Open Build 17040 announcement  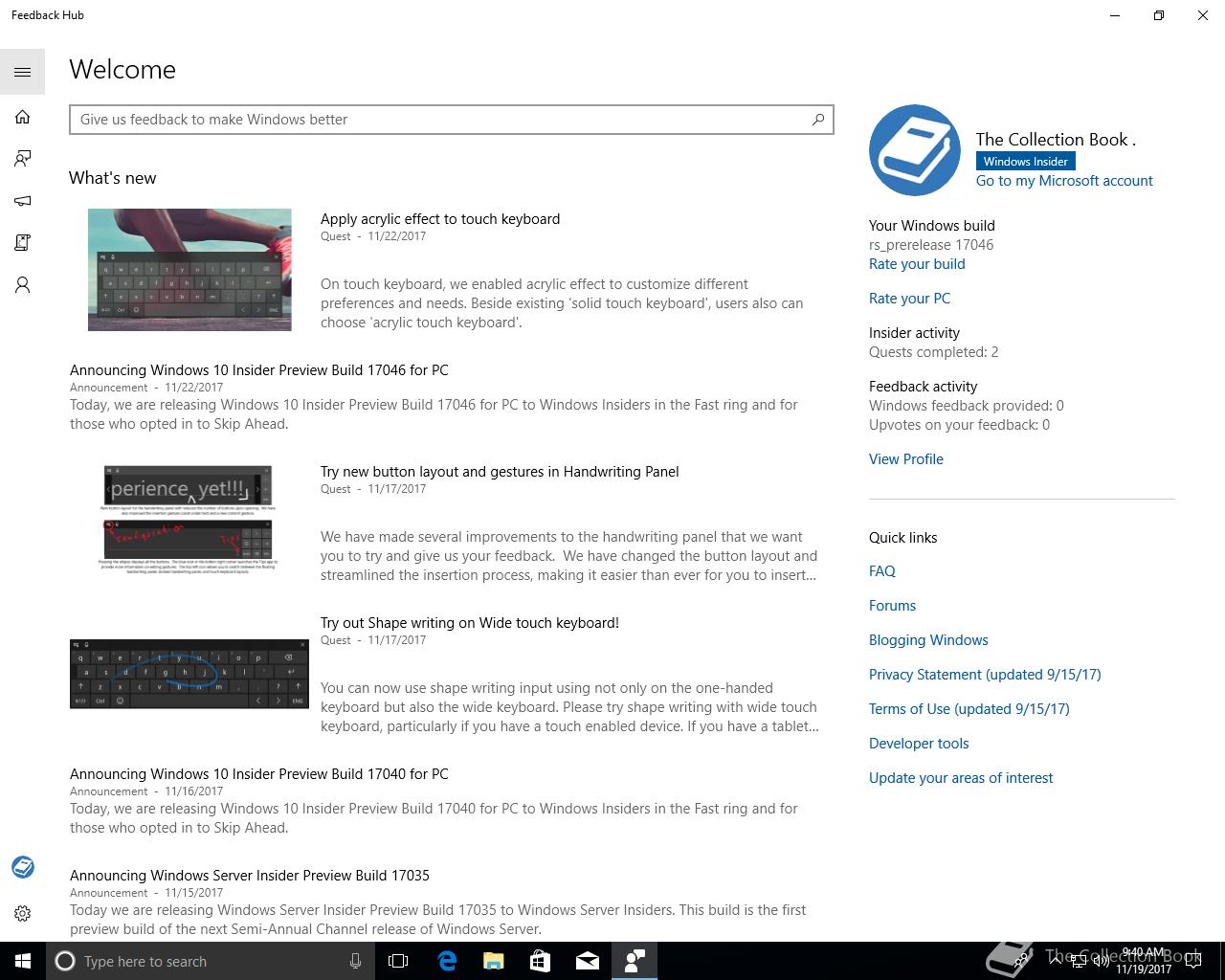pos(258,774)
